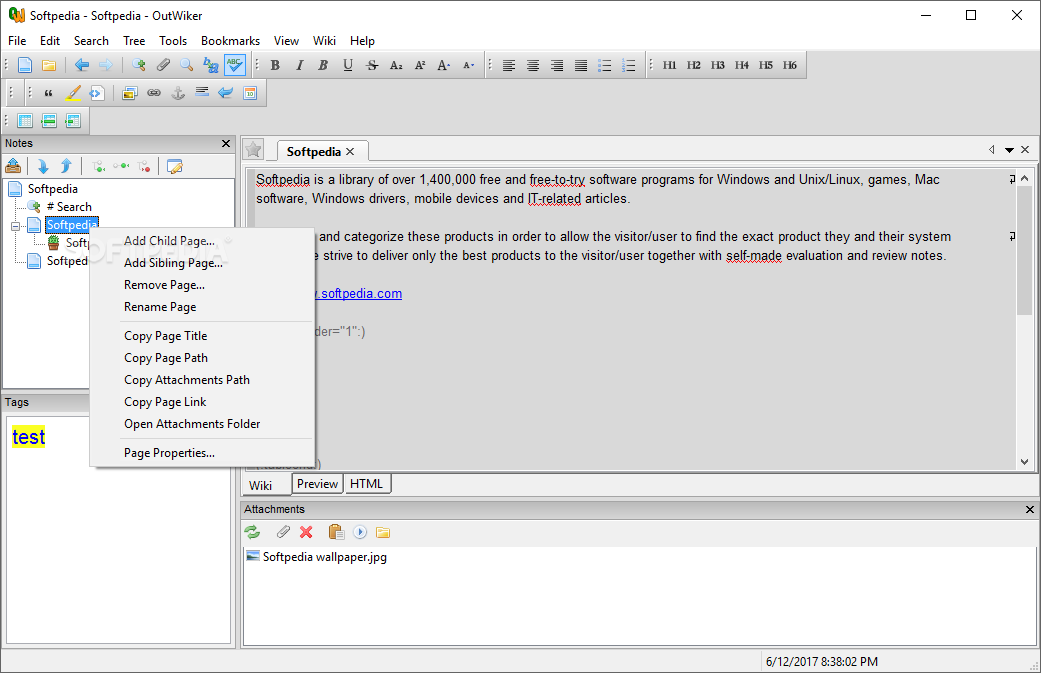Screen dimensions: 1041x673
Task: Insert table rows
Action: (x=49, y=121)
